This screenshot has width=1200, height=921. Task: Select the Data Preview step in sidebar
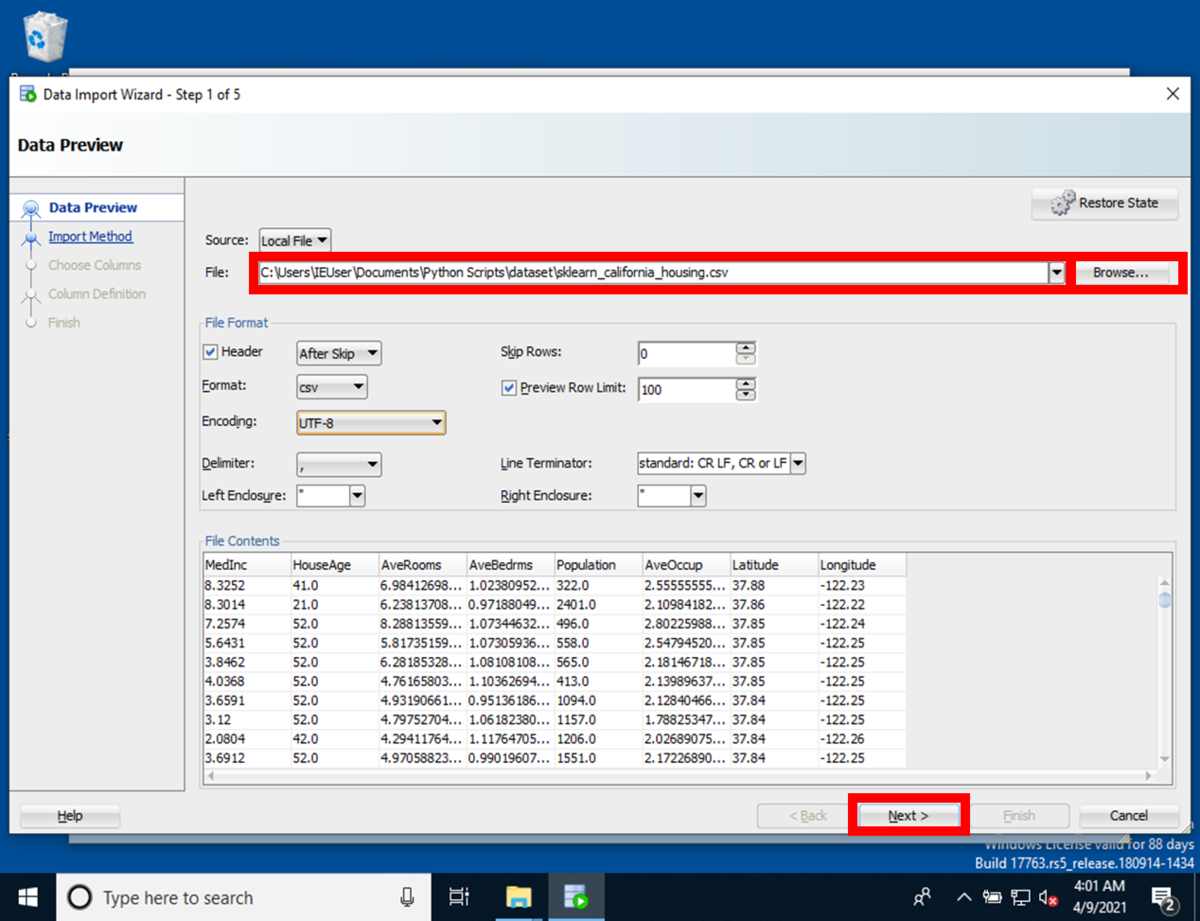[x=93, y=208]
